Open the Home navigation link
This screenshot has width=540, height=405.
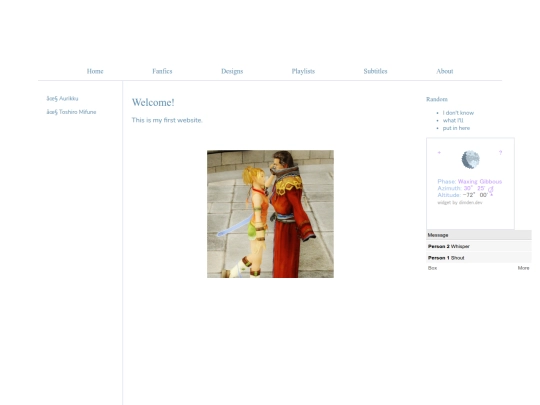pos(95,71)
